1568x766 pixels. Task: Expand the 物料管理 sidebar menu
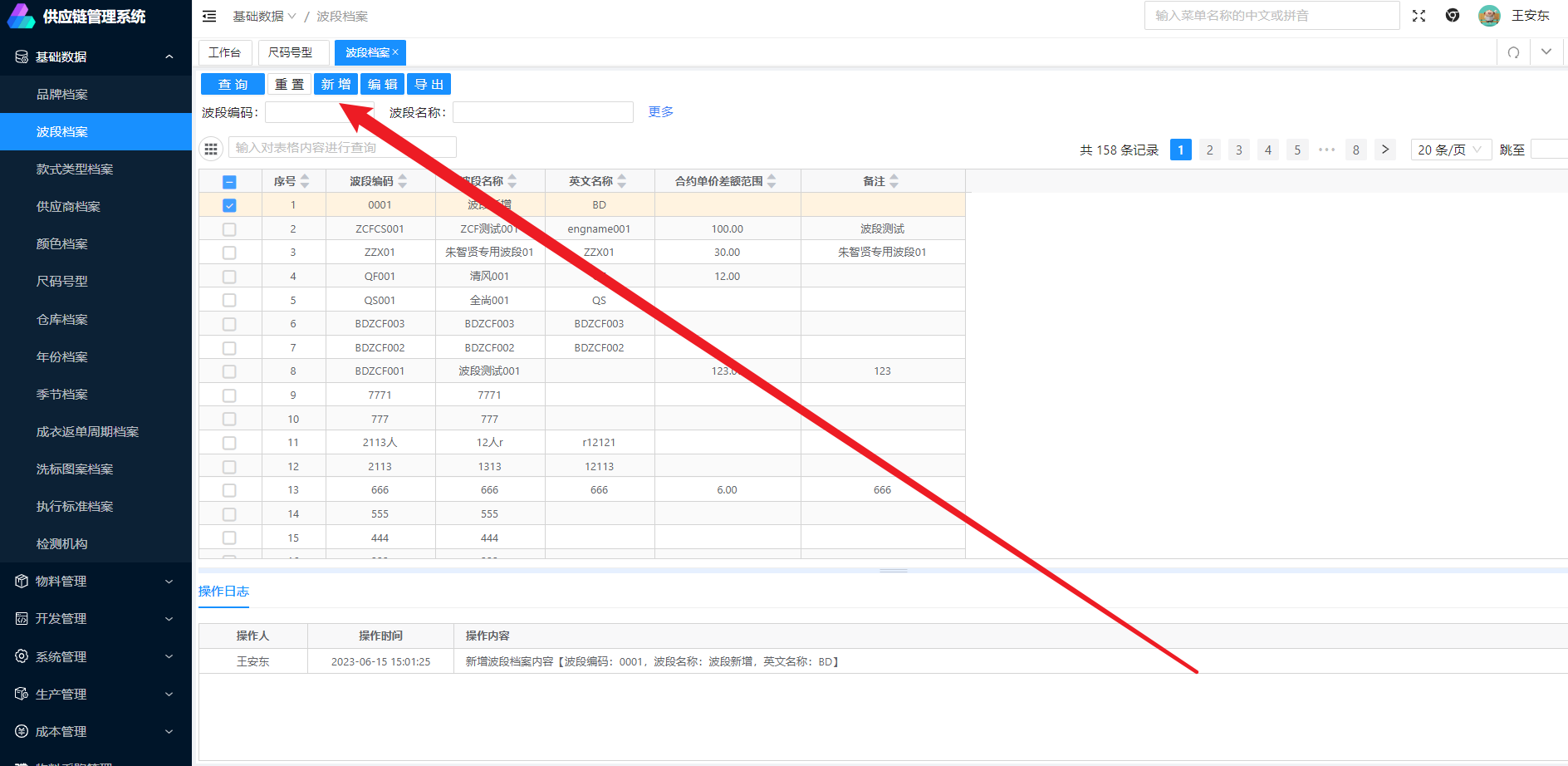(x=96, y=582)
